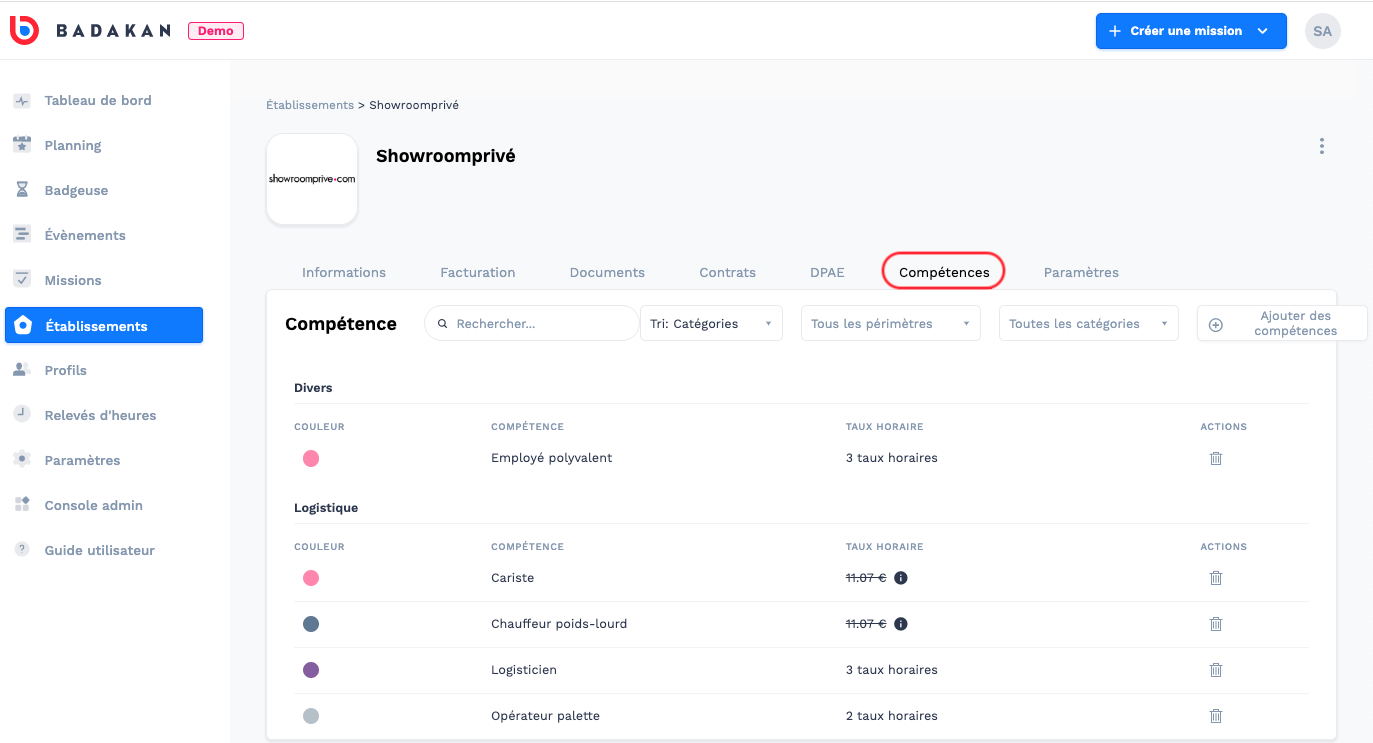The width and height of the screenshot is (1373, 743).
Task: Click the Évènements sidebar icon
Action: pos(22,235)
